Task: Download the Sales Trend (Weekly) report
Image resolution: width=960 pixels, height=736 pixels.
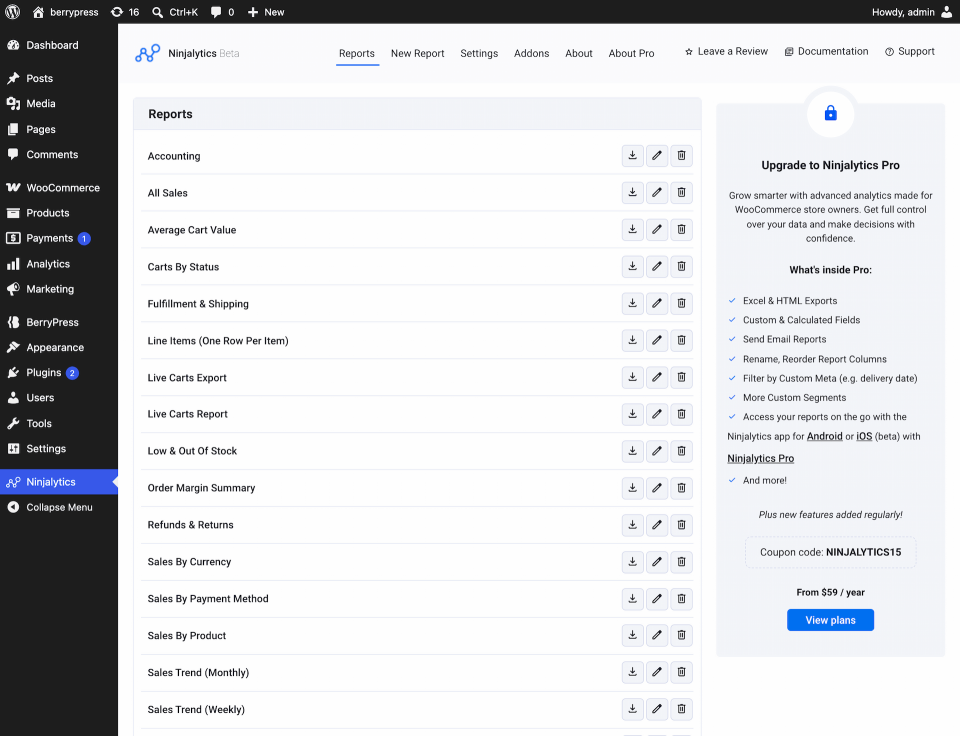Action: tap(632, 709)
